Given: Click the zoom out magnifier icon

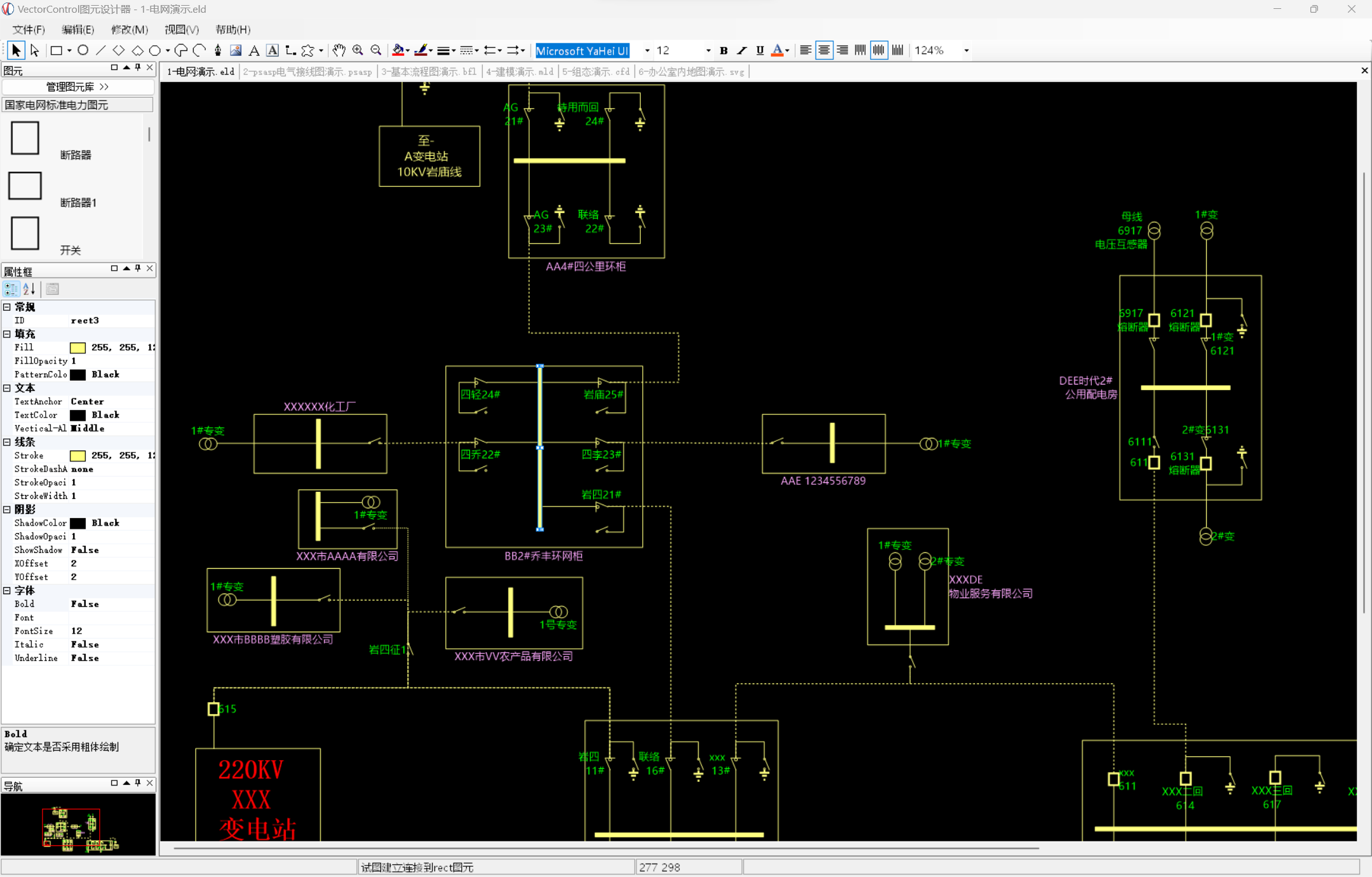Looking at the screenshot, I should pos(376,50).
